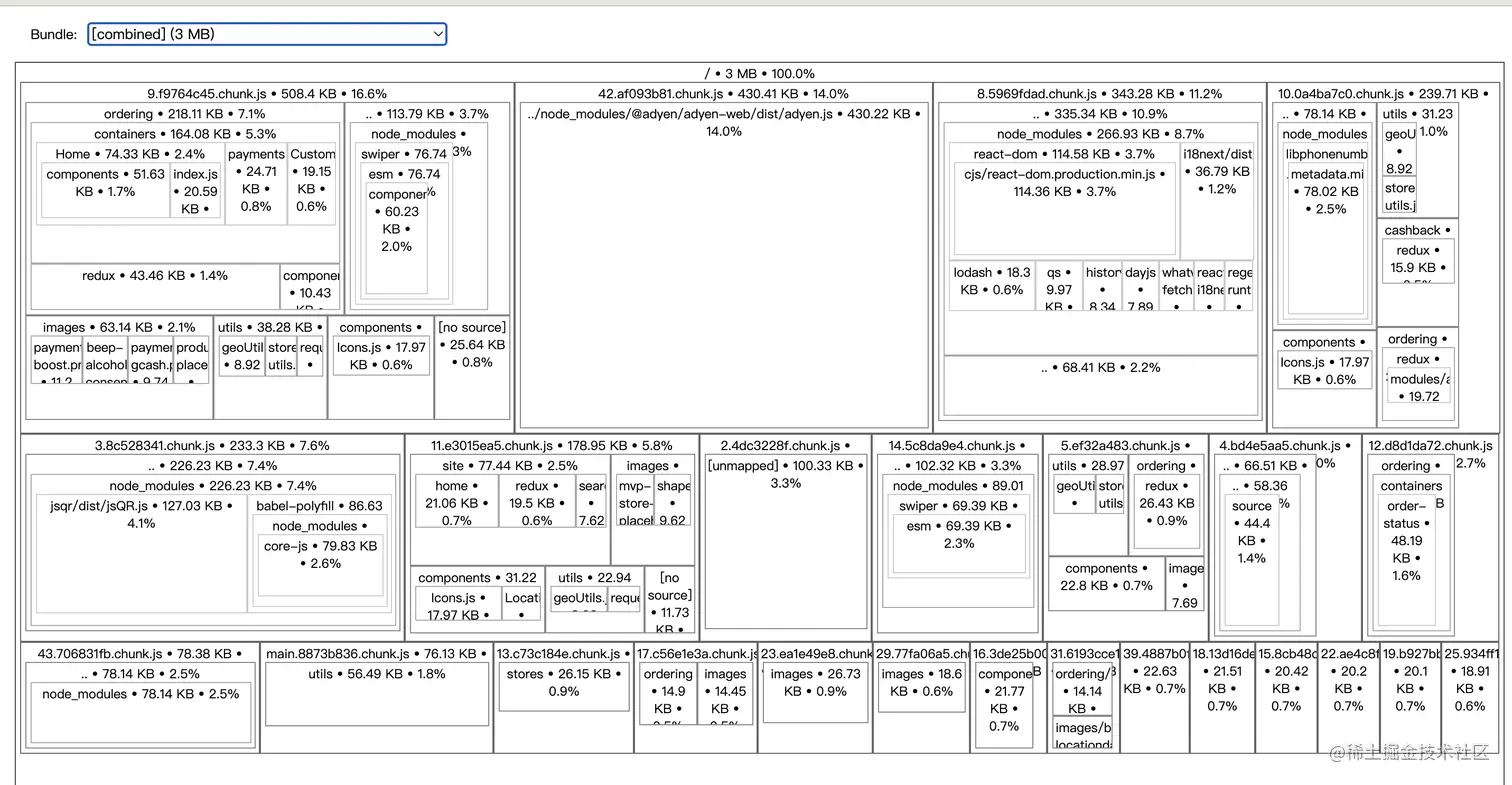Select the images 18.6 KB 0.6% block
This screenshot has width=1512, height=785.
click(923, 688)
